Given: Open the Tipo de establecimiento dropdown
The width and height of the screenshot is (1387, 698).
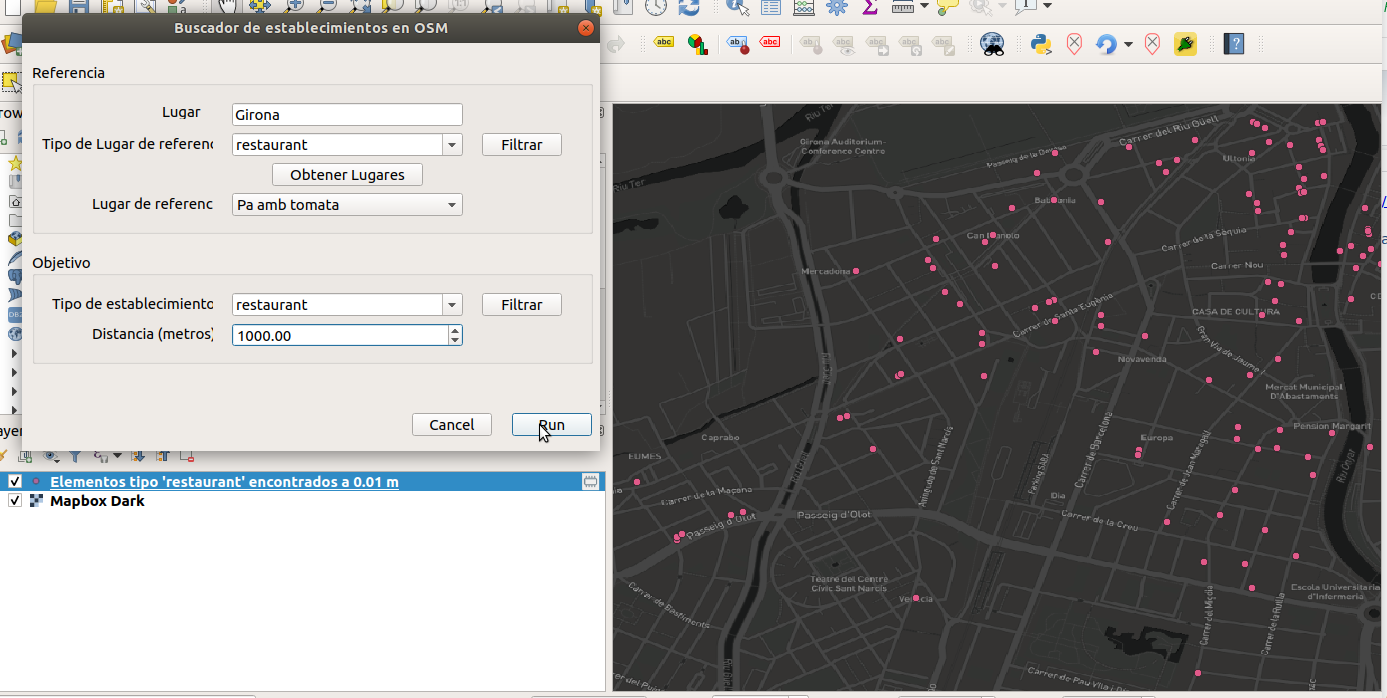Looking at the screenshot, I should (453, 305).
